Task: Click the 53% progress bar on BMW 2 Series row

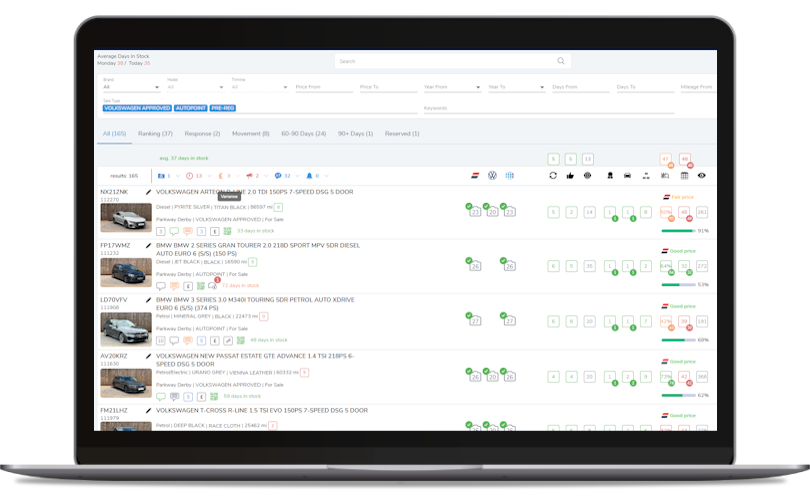Action: click(678, 285)
